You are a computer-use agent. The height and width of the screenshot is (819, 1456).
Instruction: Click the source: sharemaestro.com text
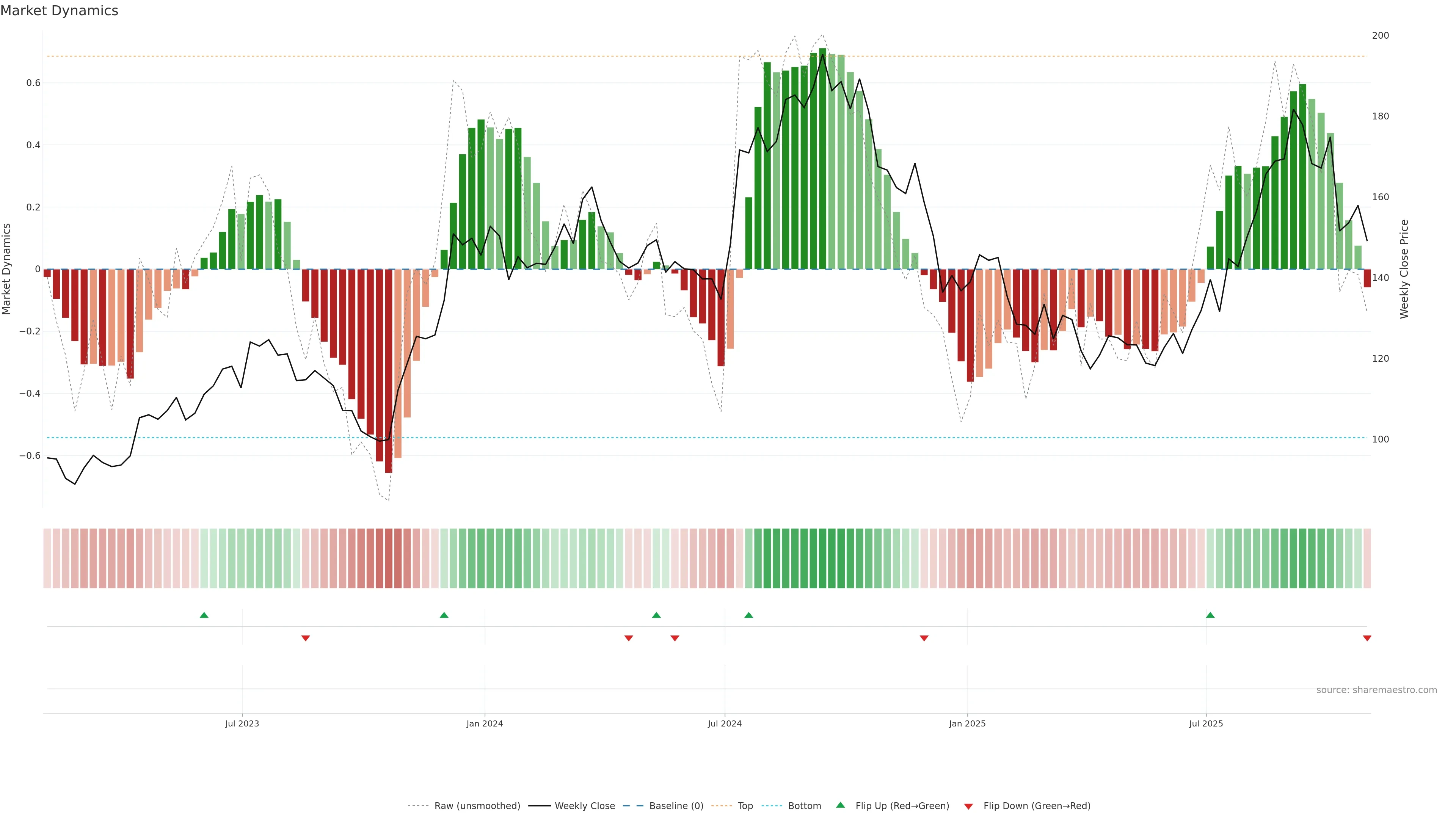pos(1376,690)
